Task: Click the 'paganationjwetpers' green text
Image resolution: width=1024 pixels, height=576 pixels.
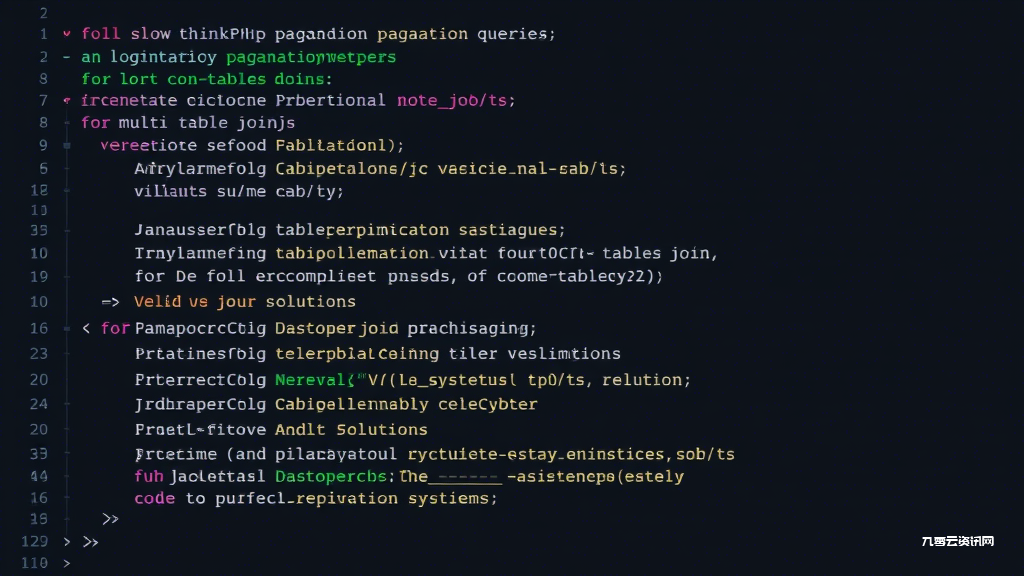Action: pyautogui.click(x=310, y=57)
